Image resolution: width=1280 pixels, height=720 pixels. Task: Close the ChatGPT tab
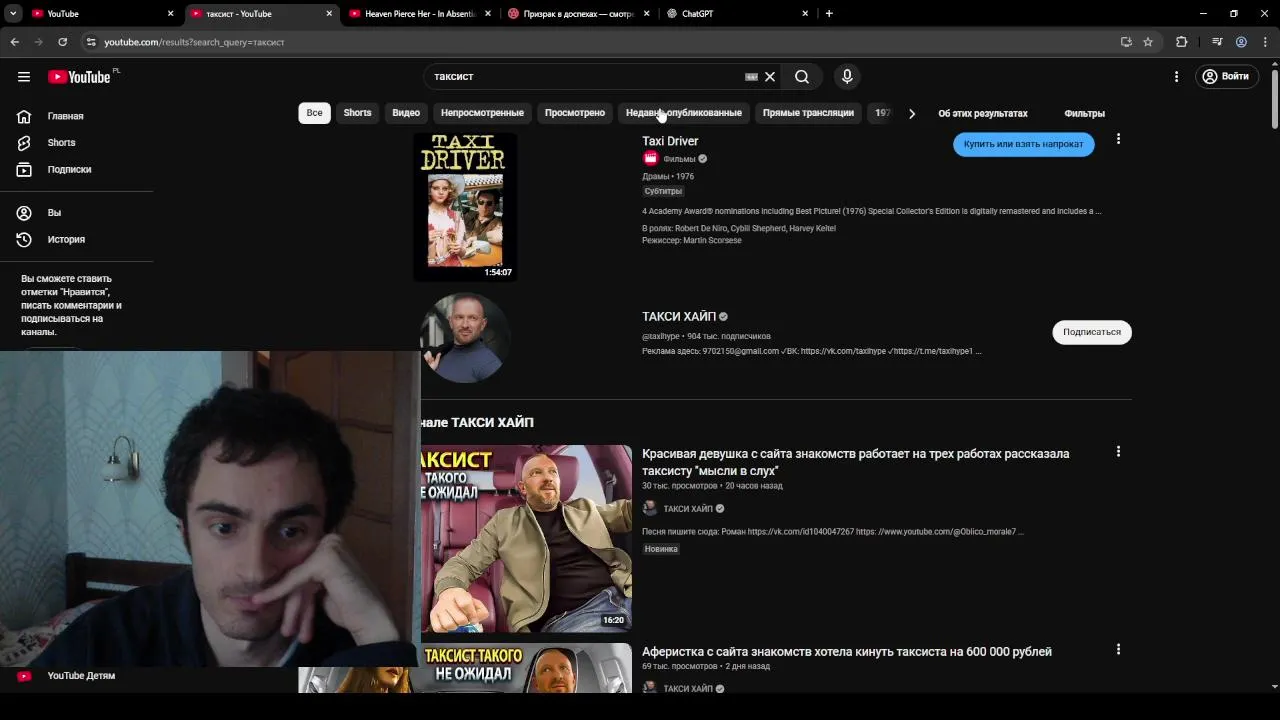[805, 14]
